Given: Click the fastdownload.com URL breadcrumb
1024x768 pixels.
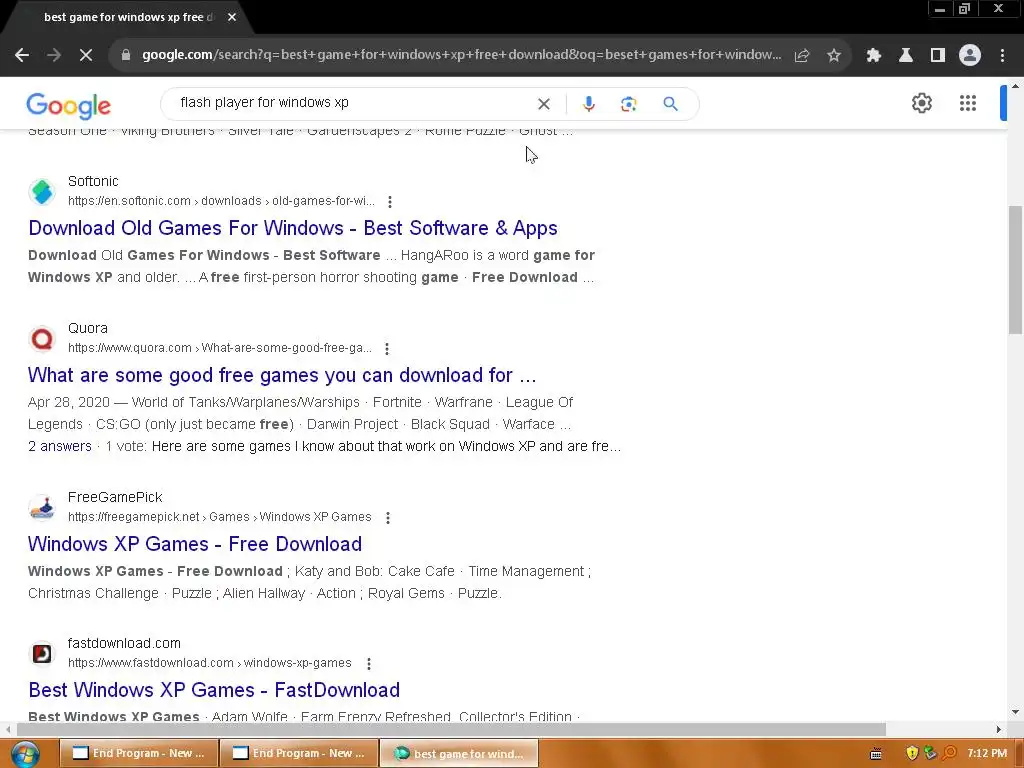Looking at the screenshot, I should point(210,663).
